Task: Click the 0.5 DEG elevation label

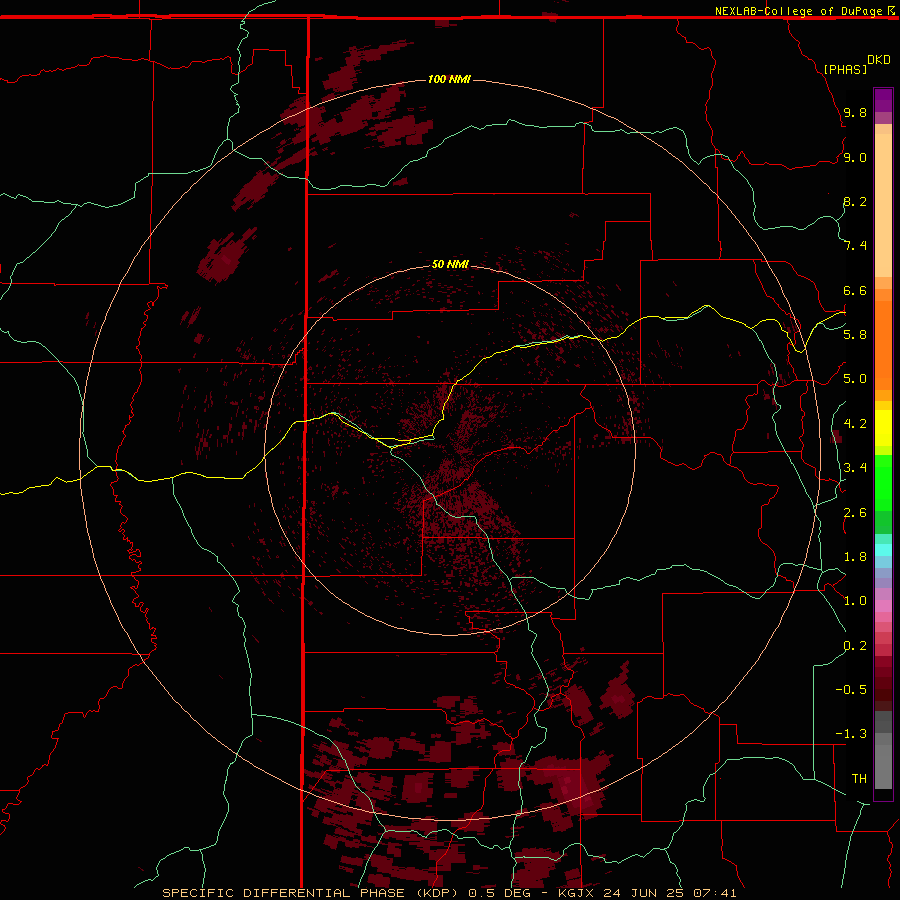Action: pyautogui.click(x=501, y=893)
